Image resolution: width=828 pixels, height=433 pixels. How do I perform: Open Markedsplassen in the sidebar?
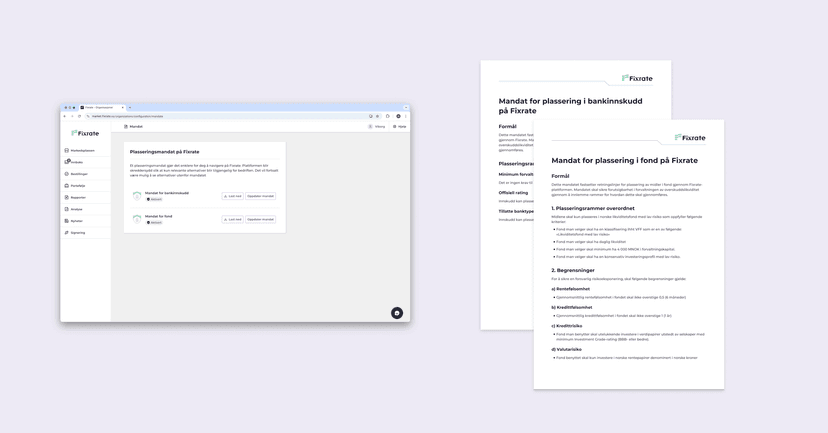pos(82,151)
